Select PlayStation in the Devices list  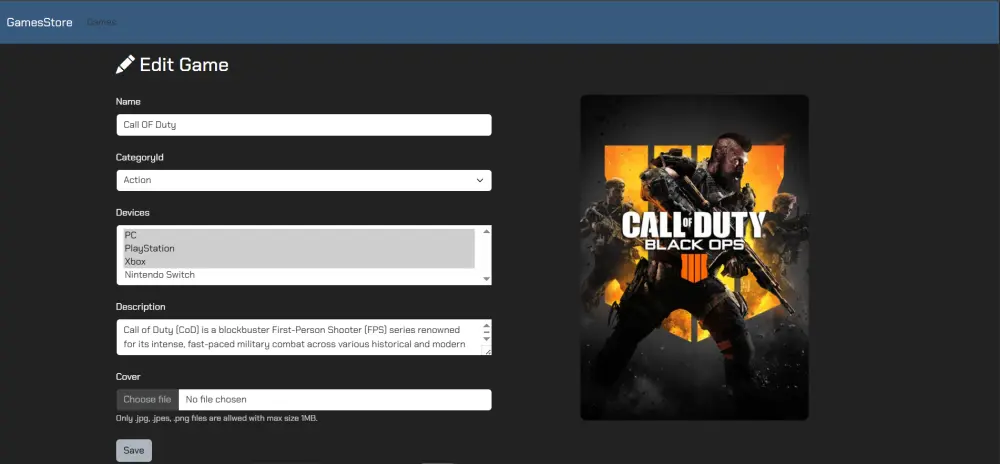click(299, 249)
